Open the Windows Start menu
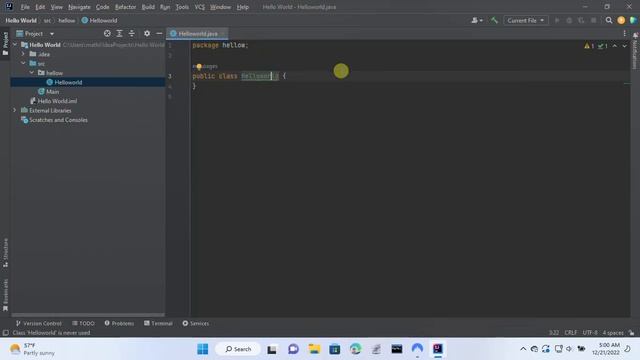 pyautogui.click(x=202, y=349)
